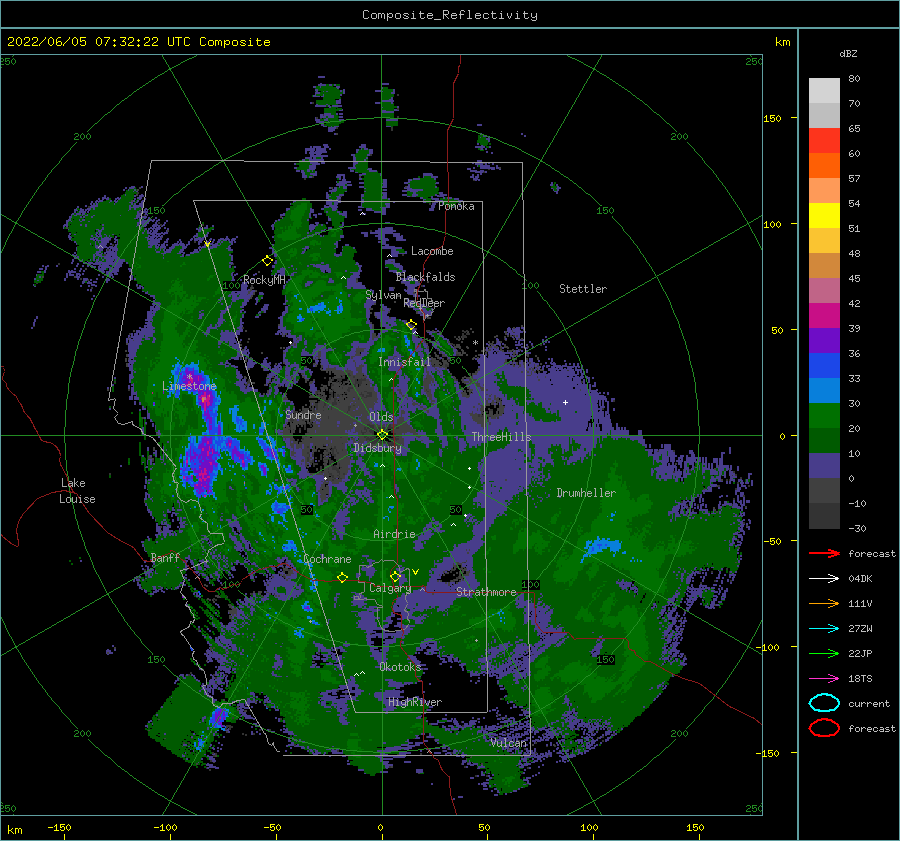
Task: Click the yellow diamond marker at Calgary
Action: 395,576
